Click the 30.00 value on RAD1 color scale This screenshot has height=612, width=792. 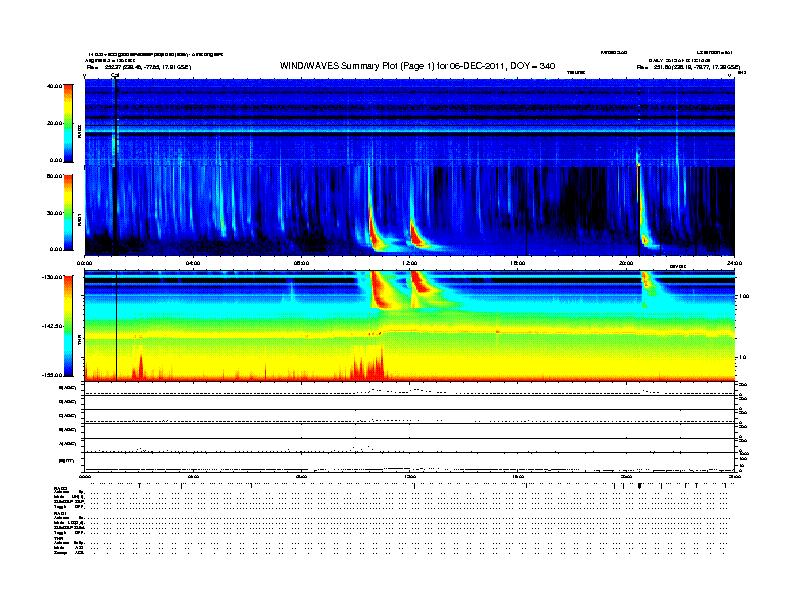point(54,213)
